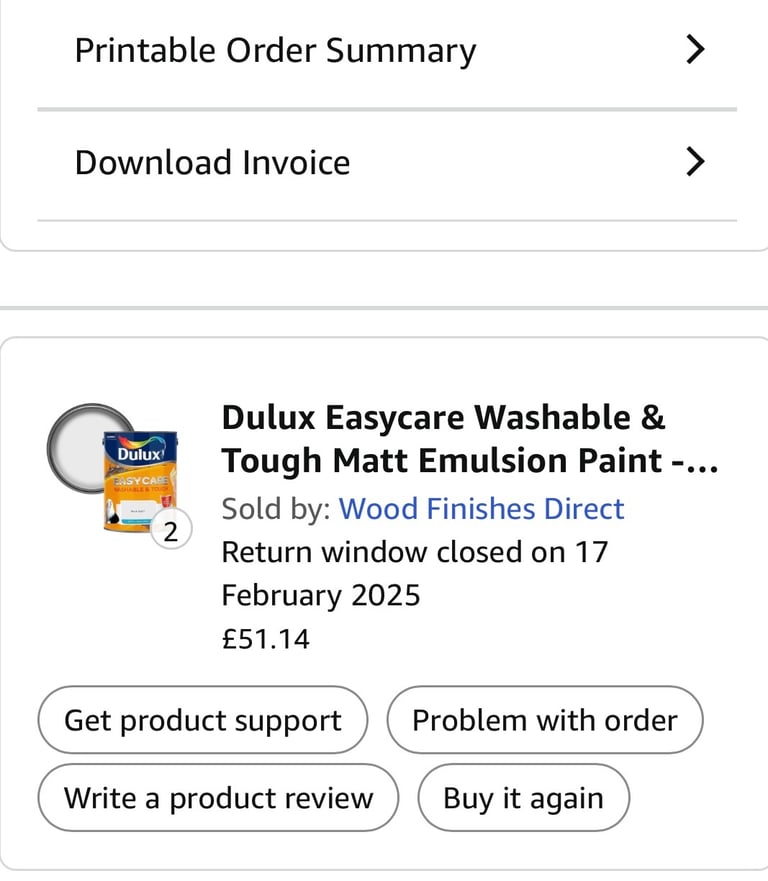Click chevron arrow beside Download Invoice

coord(696,162)
